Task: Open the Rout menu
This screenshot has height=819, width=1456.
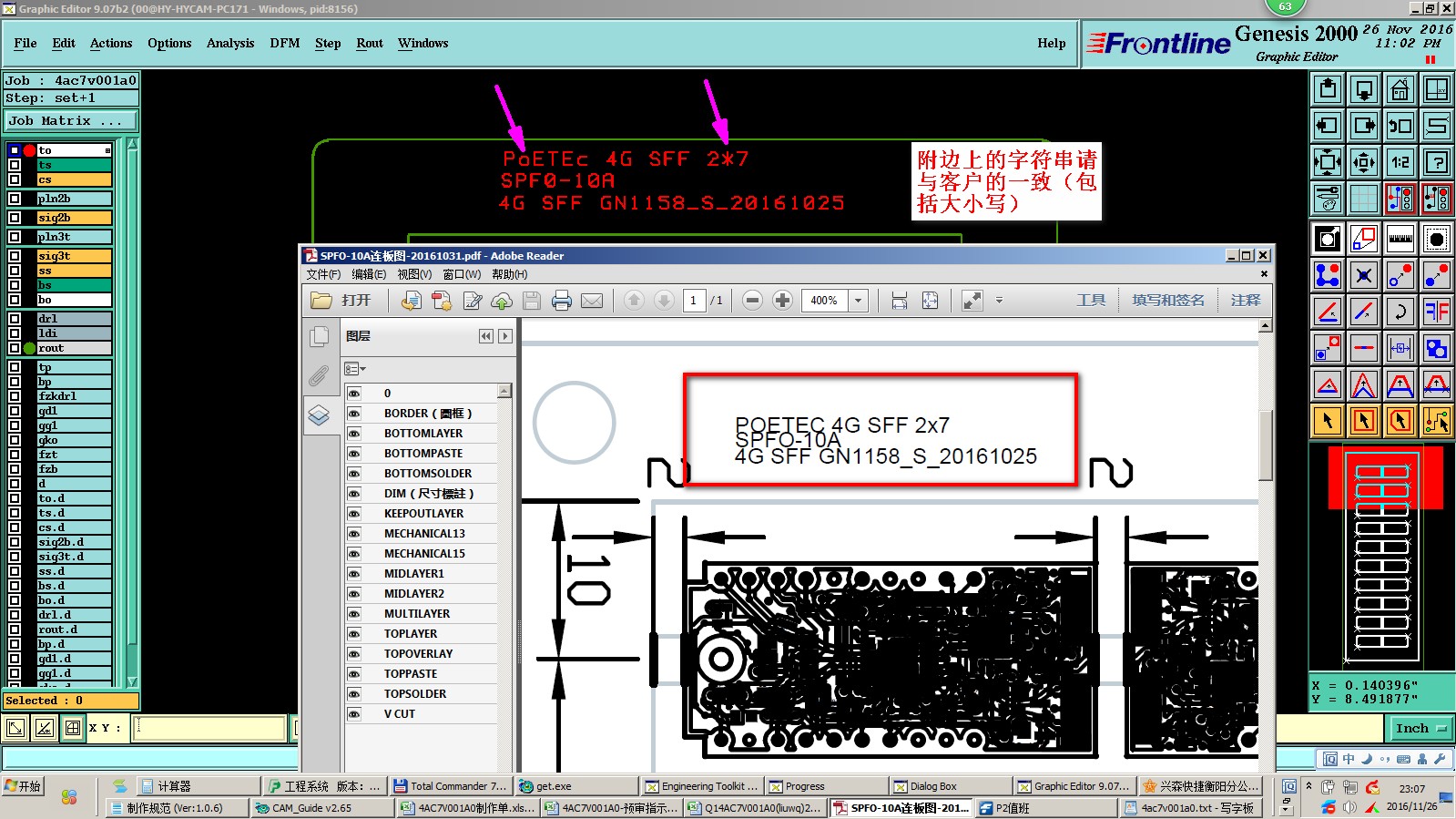Action: [370, 43]
